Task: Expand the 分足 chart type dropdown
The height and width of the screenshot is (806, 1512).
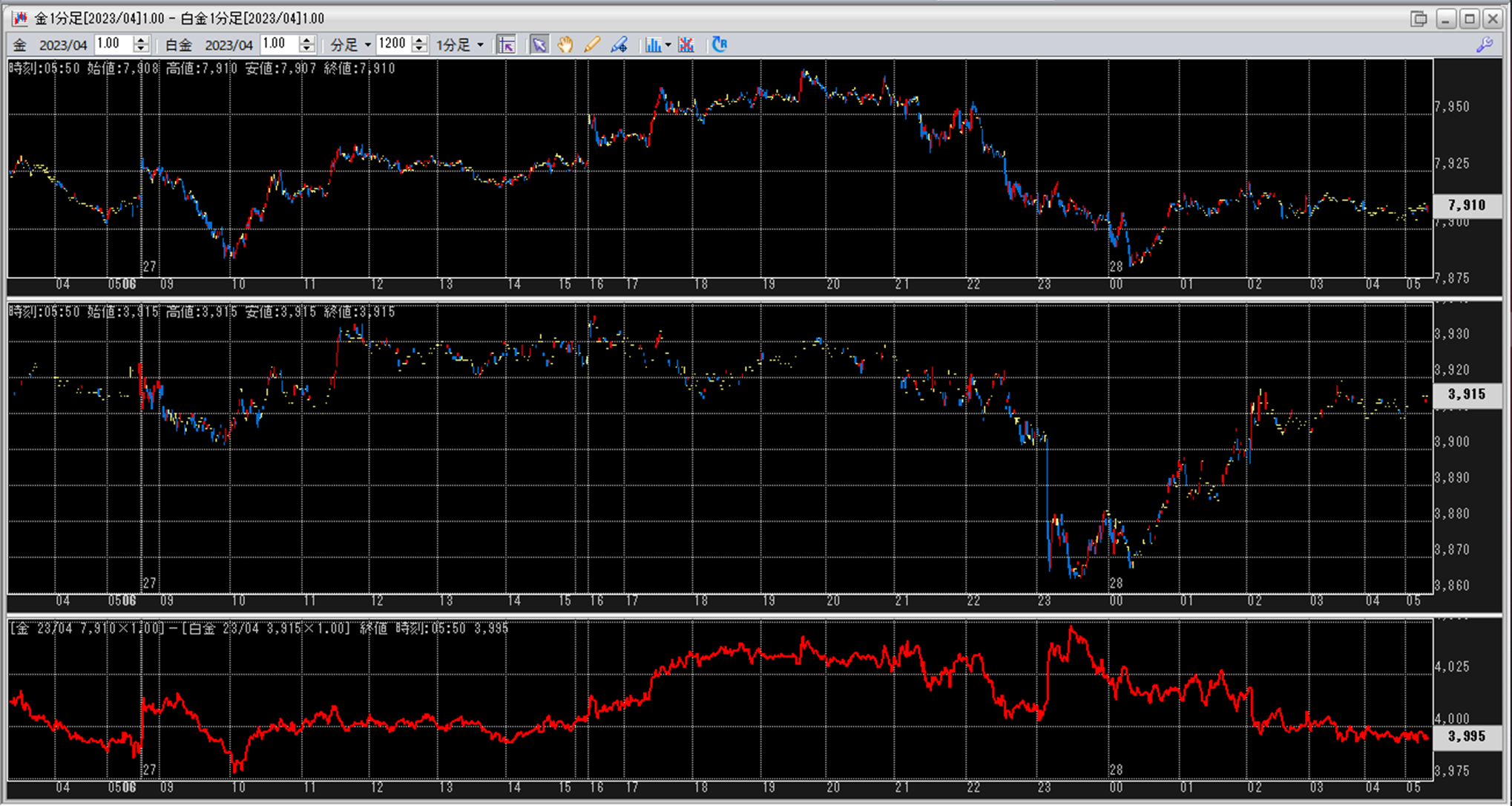Action: (367, 45)
